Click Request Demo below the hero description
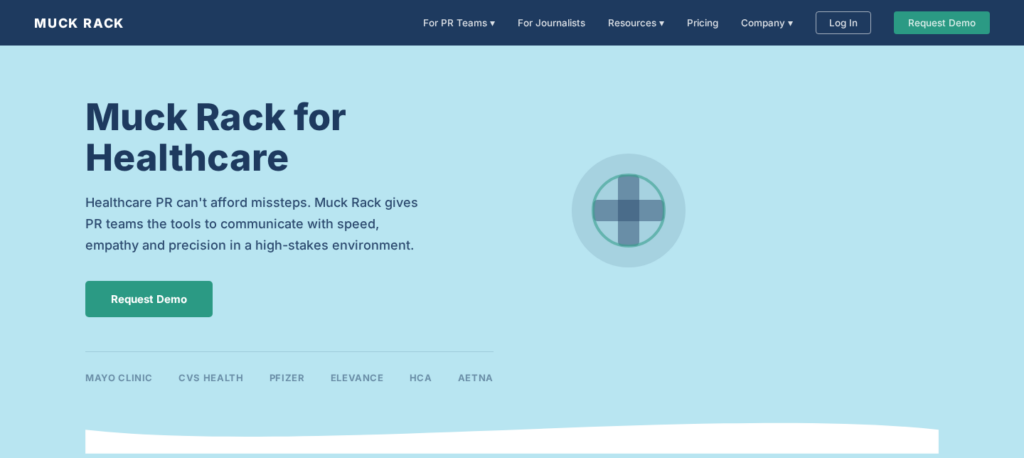The width and height of the screenshot is (1024, 458). pyautogui.click(x=149, y=299)
